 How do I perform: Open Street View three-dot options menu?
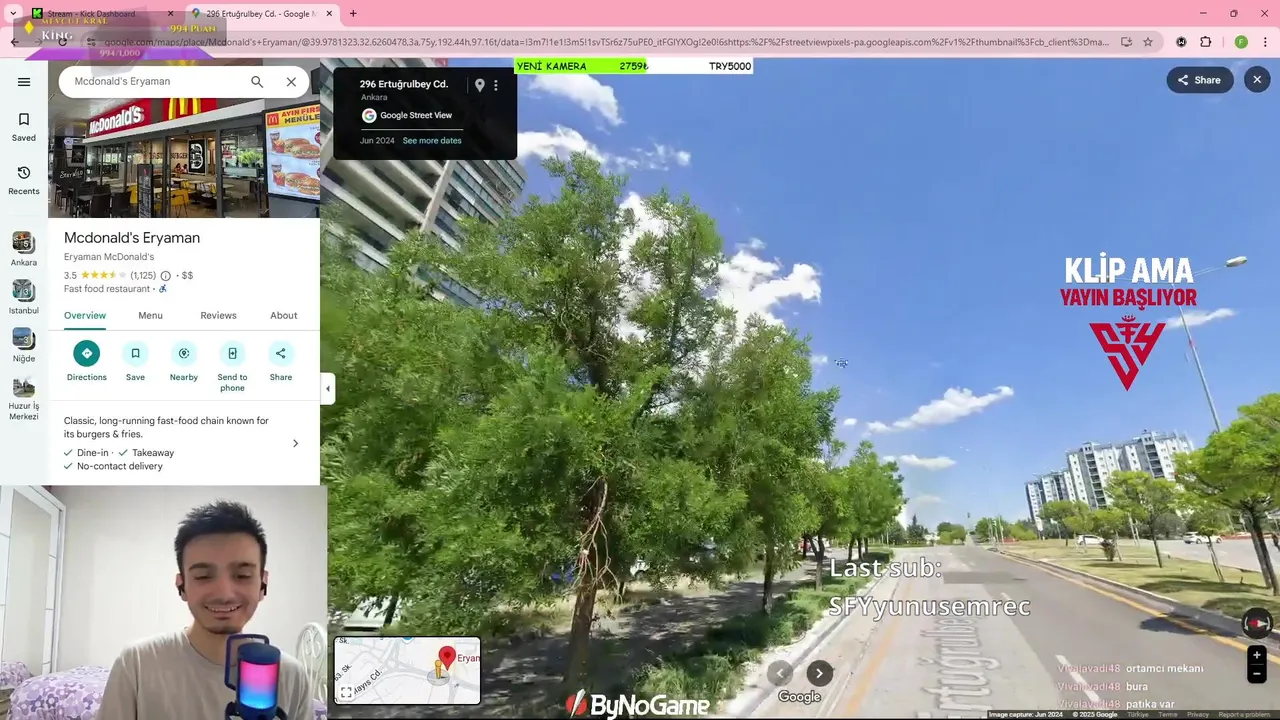click(x=495, y=85)
